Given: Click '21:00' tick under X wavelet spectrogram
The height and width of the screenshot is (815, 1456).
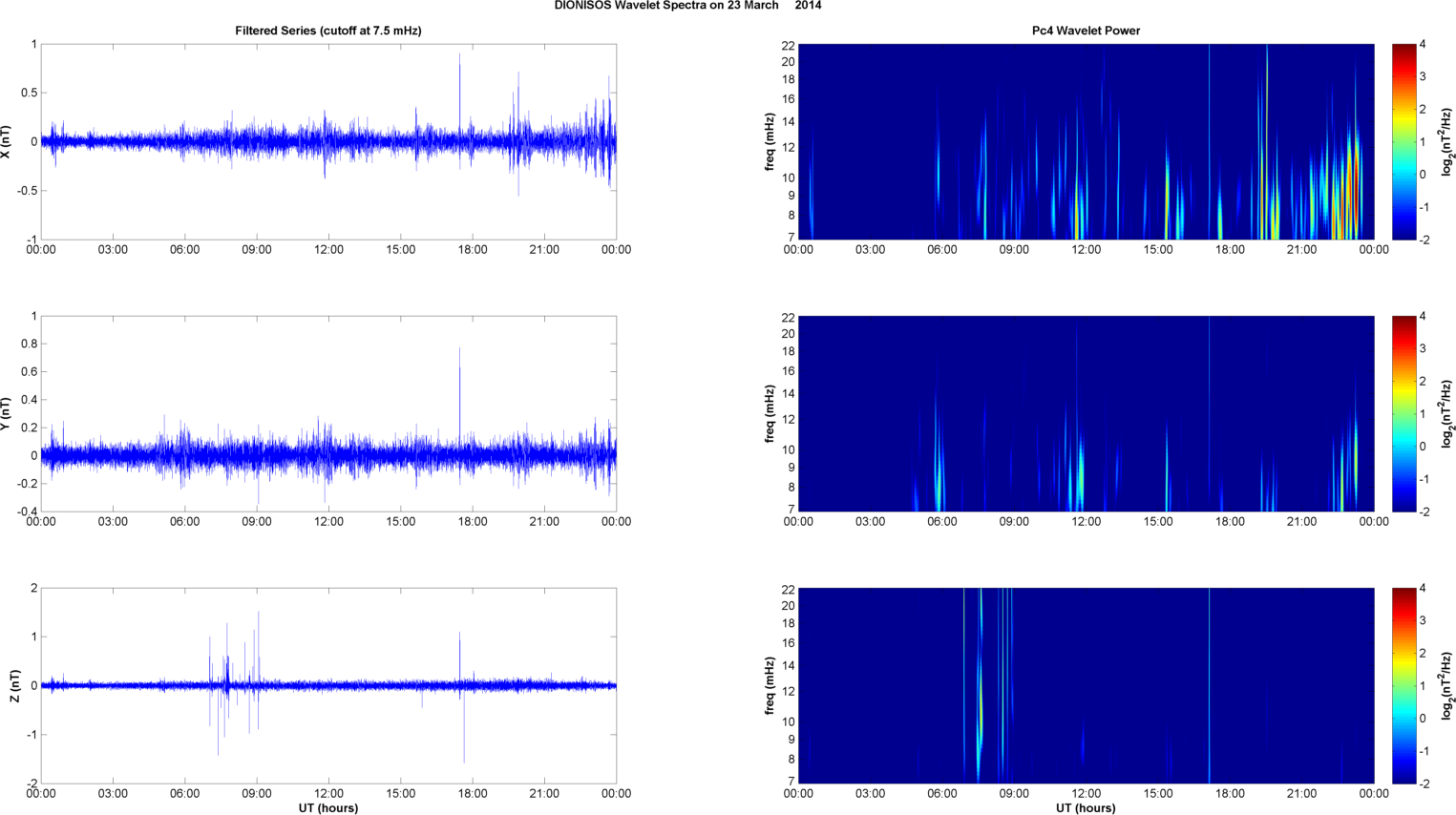Looking at the screenshot, I should pos(1302,250).
